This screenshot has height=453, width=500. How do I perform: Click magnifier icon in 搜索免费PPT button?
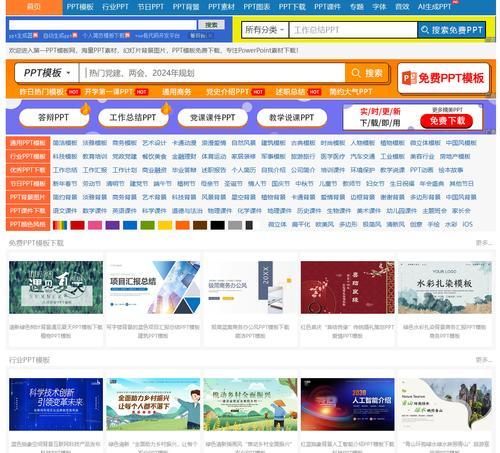pyautogui.click(x=425, y=30)
